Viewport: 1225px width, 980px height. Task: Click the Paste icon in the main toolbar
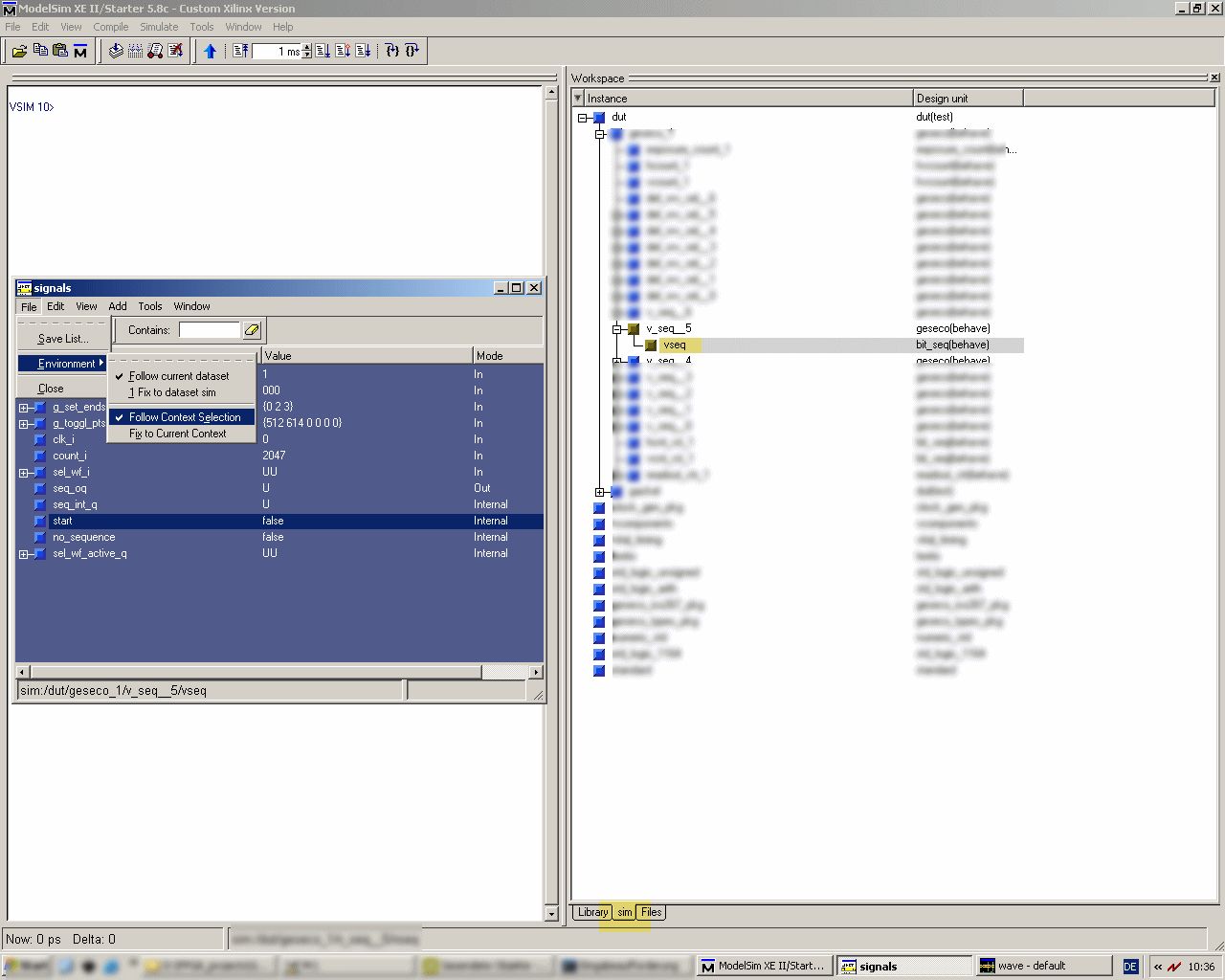coord(60,51)
